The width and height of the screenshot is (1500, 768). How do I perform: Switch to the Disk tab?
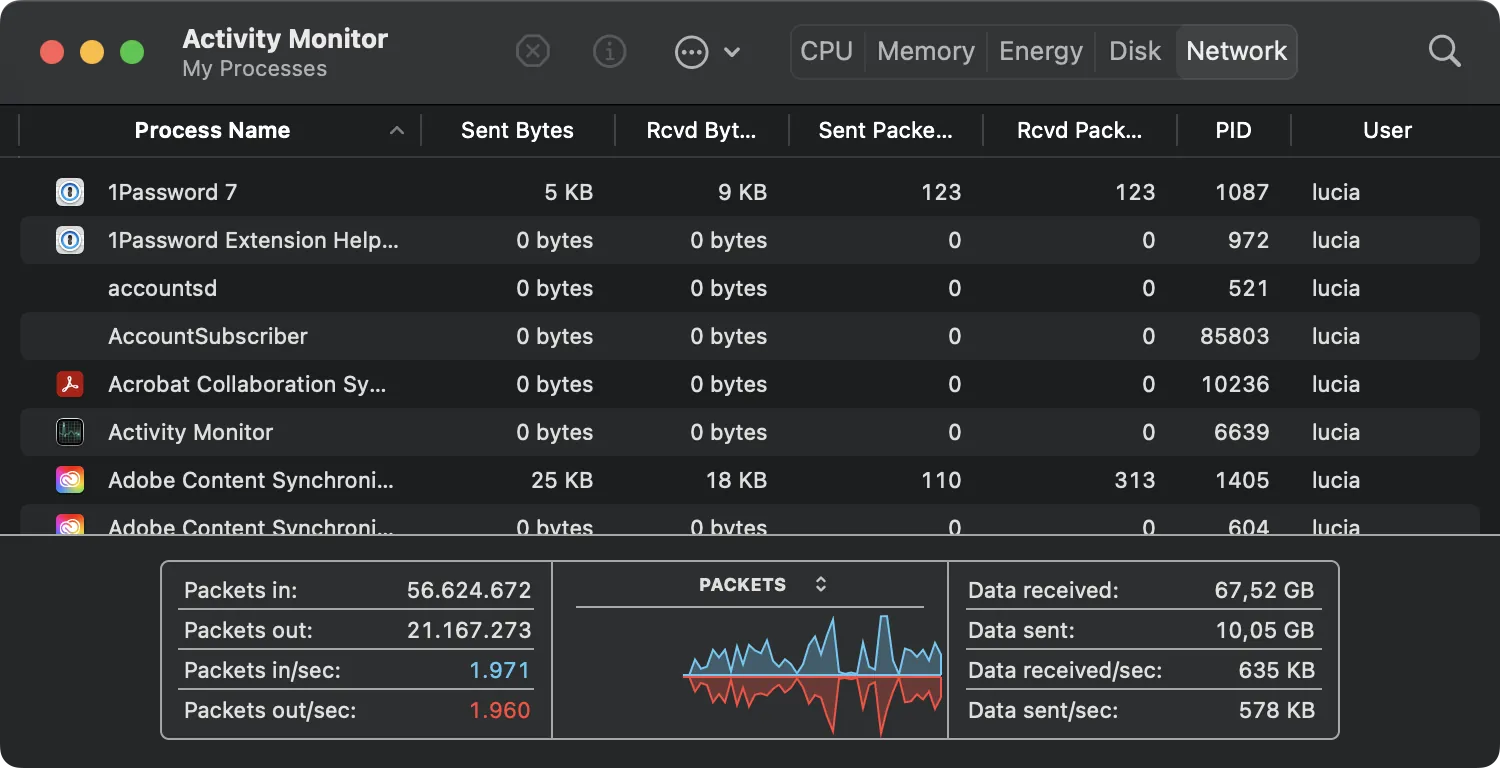pyautogui.click(x=1135, y=51)
